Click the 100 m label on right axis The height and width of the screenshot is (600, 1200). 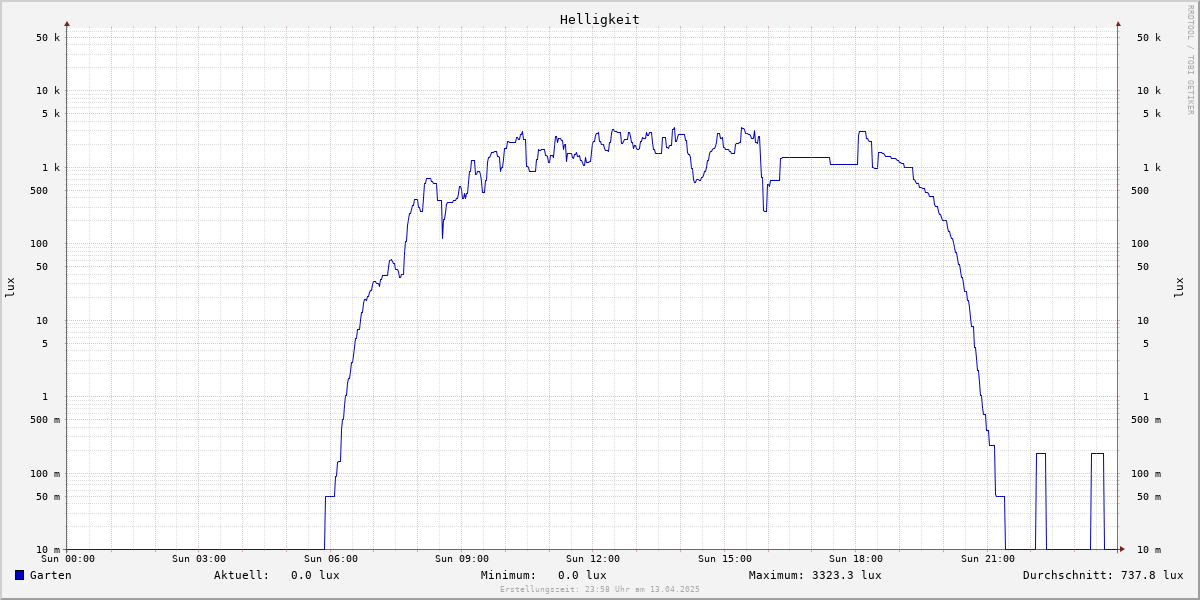(x=1146, y=474)
